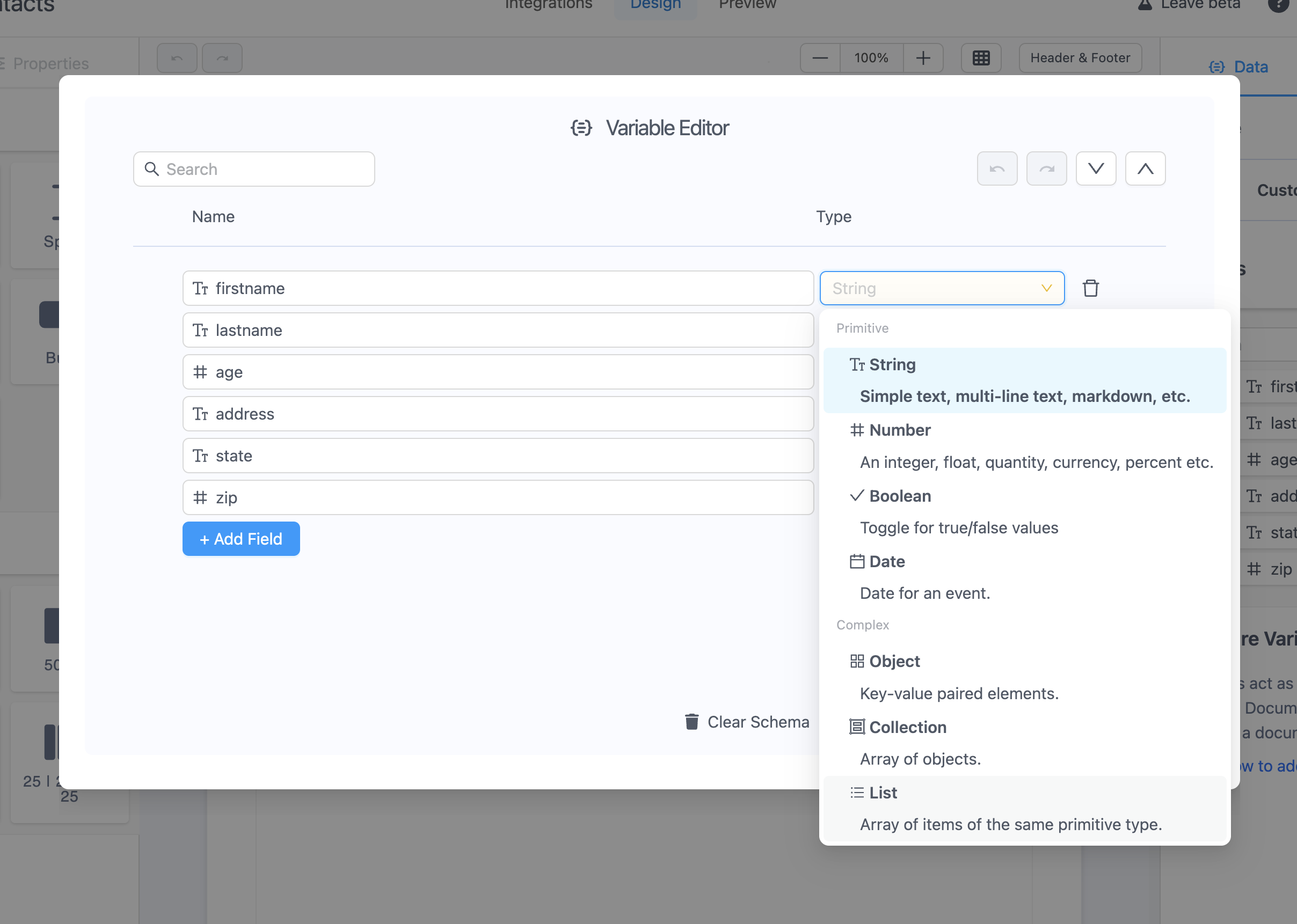Click the lastname field name input

[x=498, y=331]
